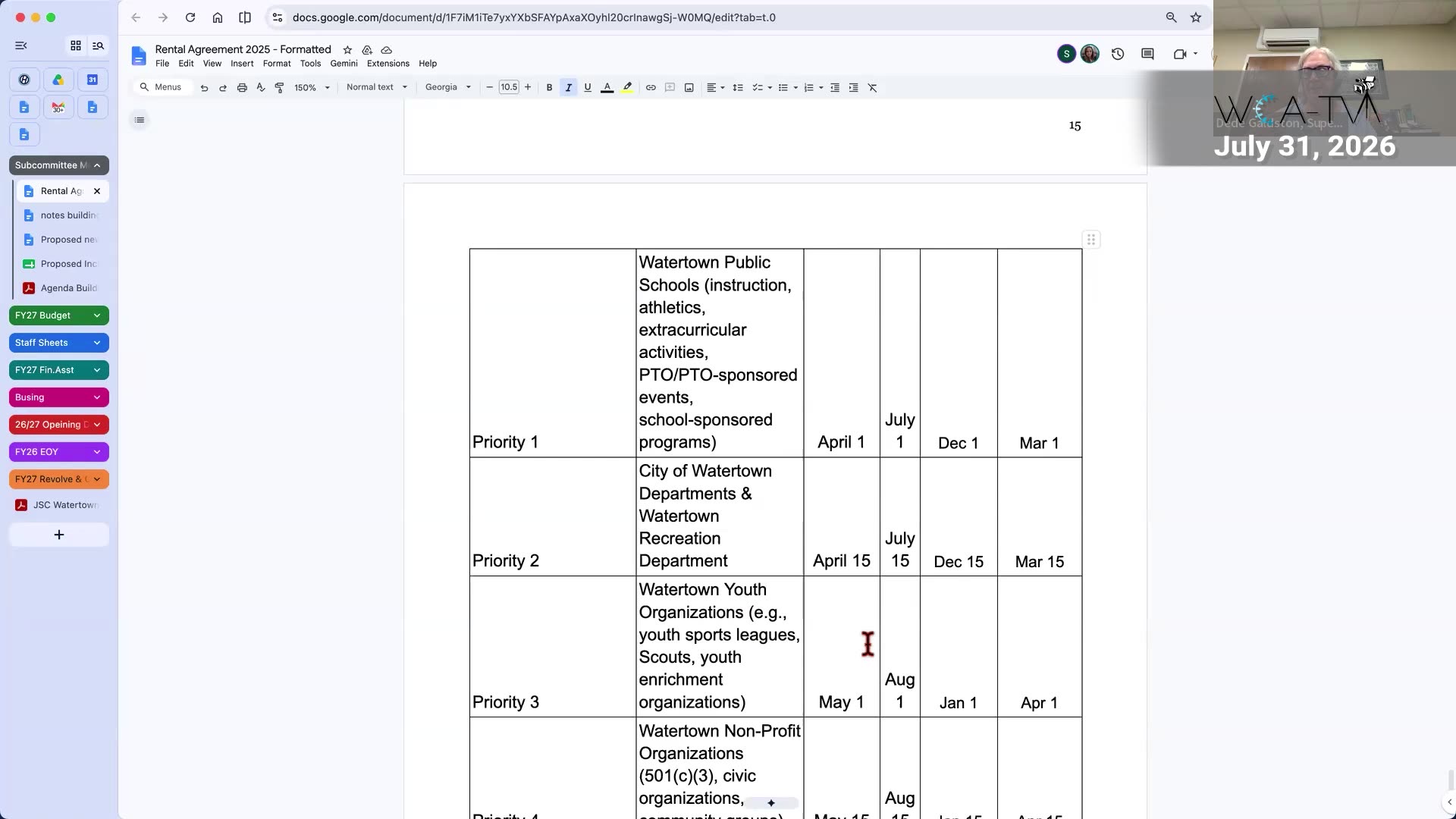Insert a link in the document
1456x819 pixels.
[651, 88]
